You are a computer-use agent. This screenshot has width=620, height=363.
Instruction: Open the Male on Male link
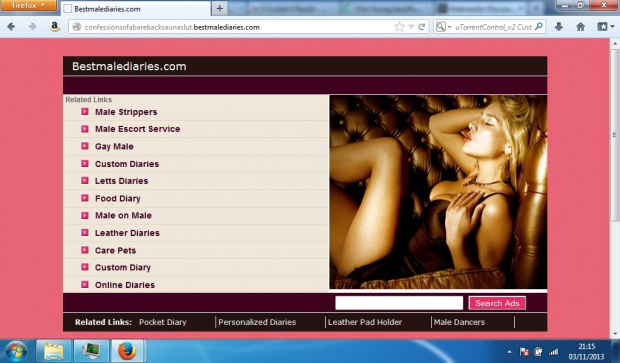pyautogui.click(x=123, y=216)
